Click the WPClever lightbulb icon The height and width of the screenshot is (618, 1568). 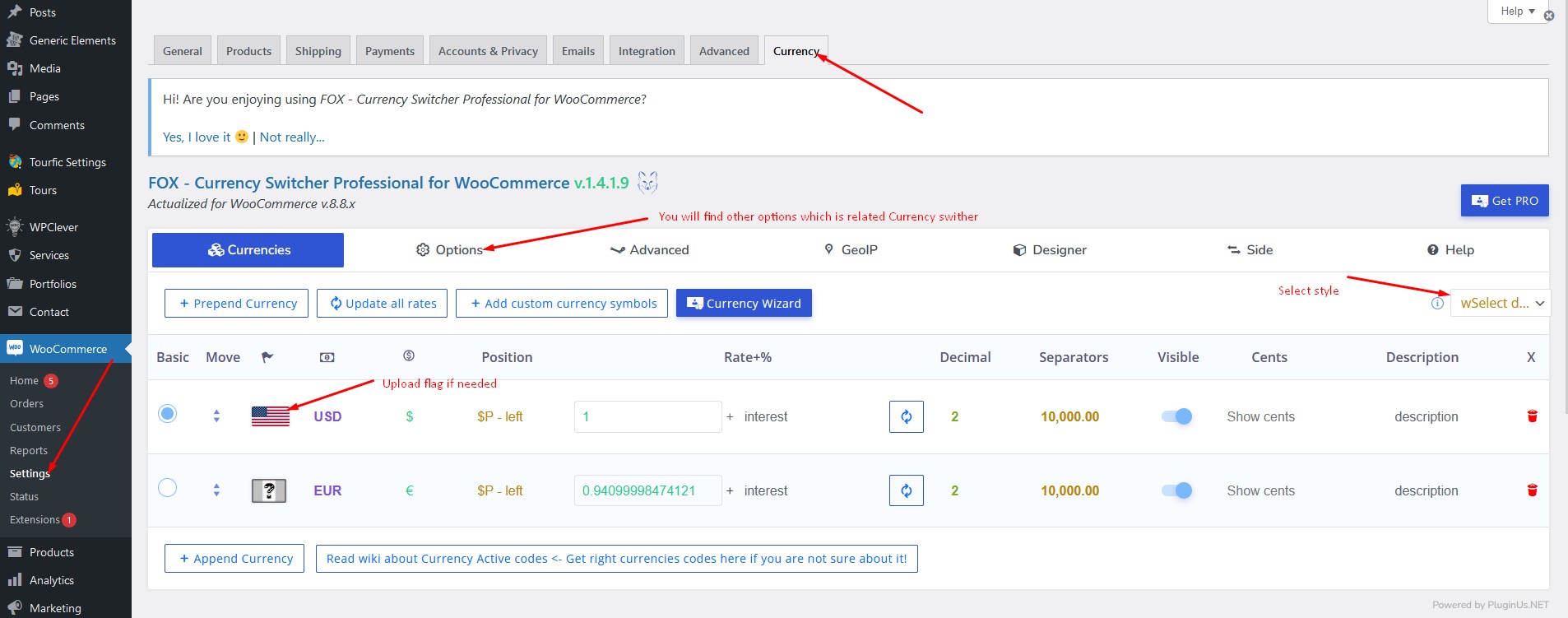coord(15,226)
